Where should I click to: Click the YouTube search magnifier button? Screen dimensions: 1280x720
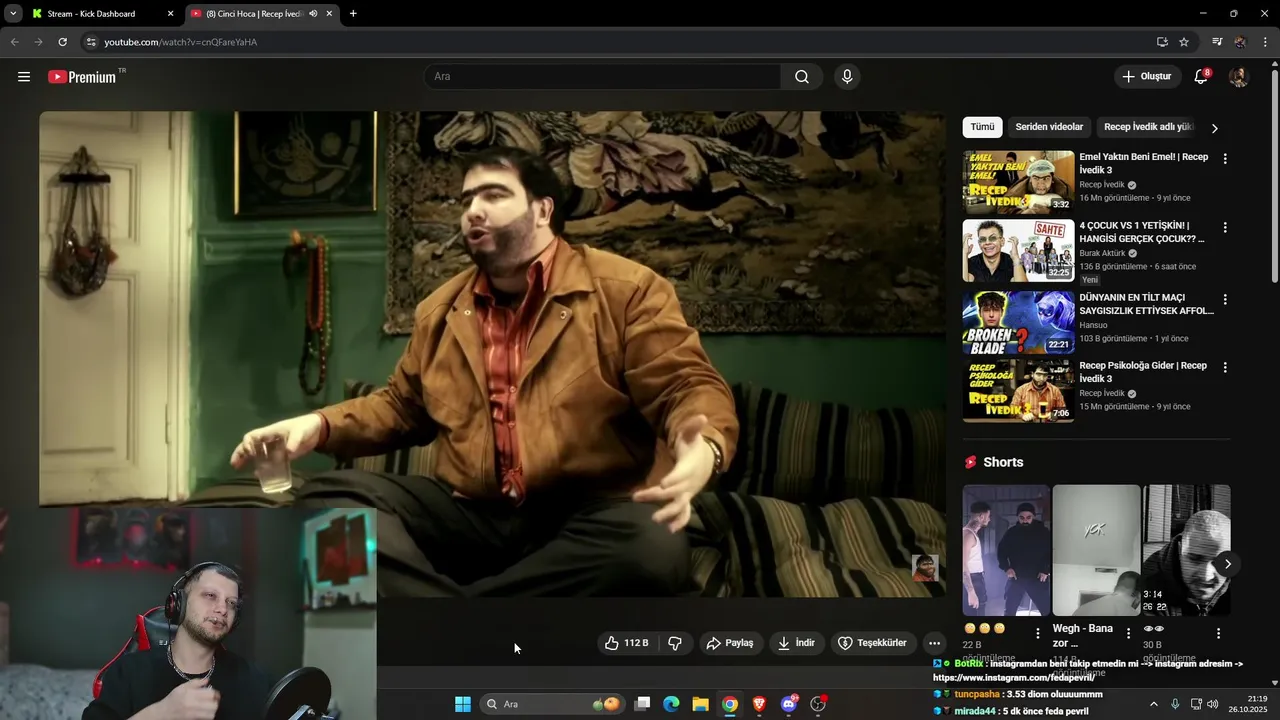802,77
